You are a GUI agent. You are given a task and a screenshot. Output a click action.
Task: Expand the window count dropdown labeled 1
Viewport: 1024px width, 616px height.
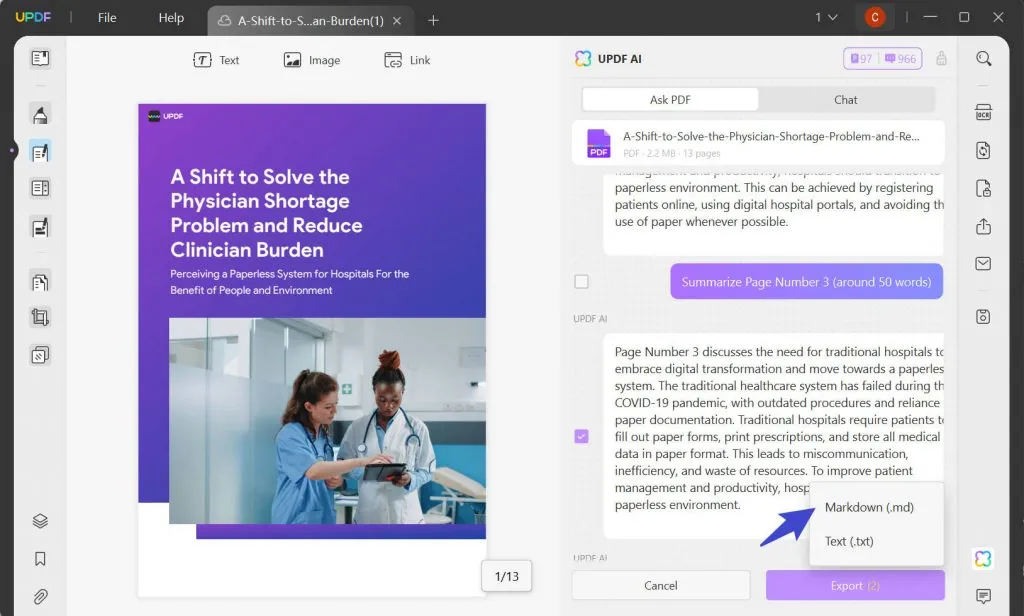click(826, 18)
